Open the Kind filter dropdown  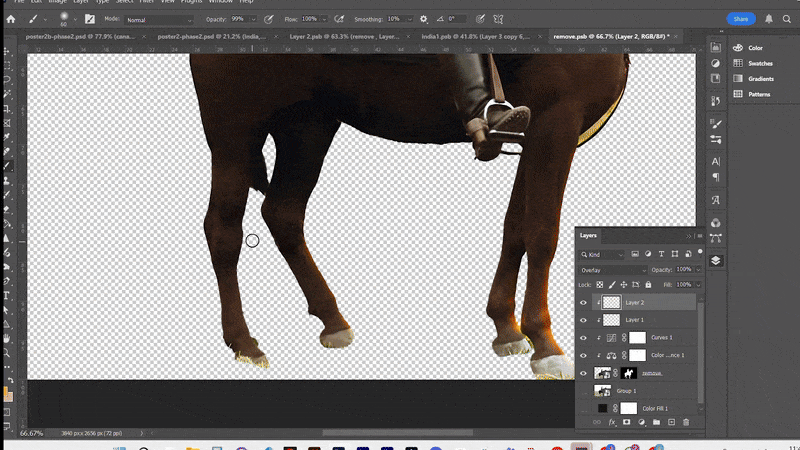602,255
